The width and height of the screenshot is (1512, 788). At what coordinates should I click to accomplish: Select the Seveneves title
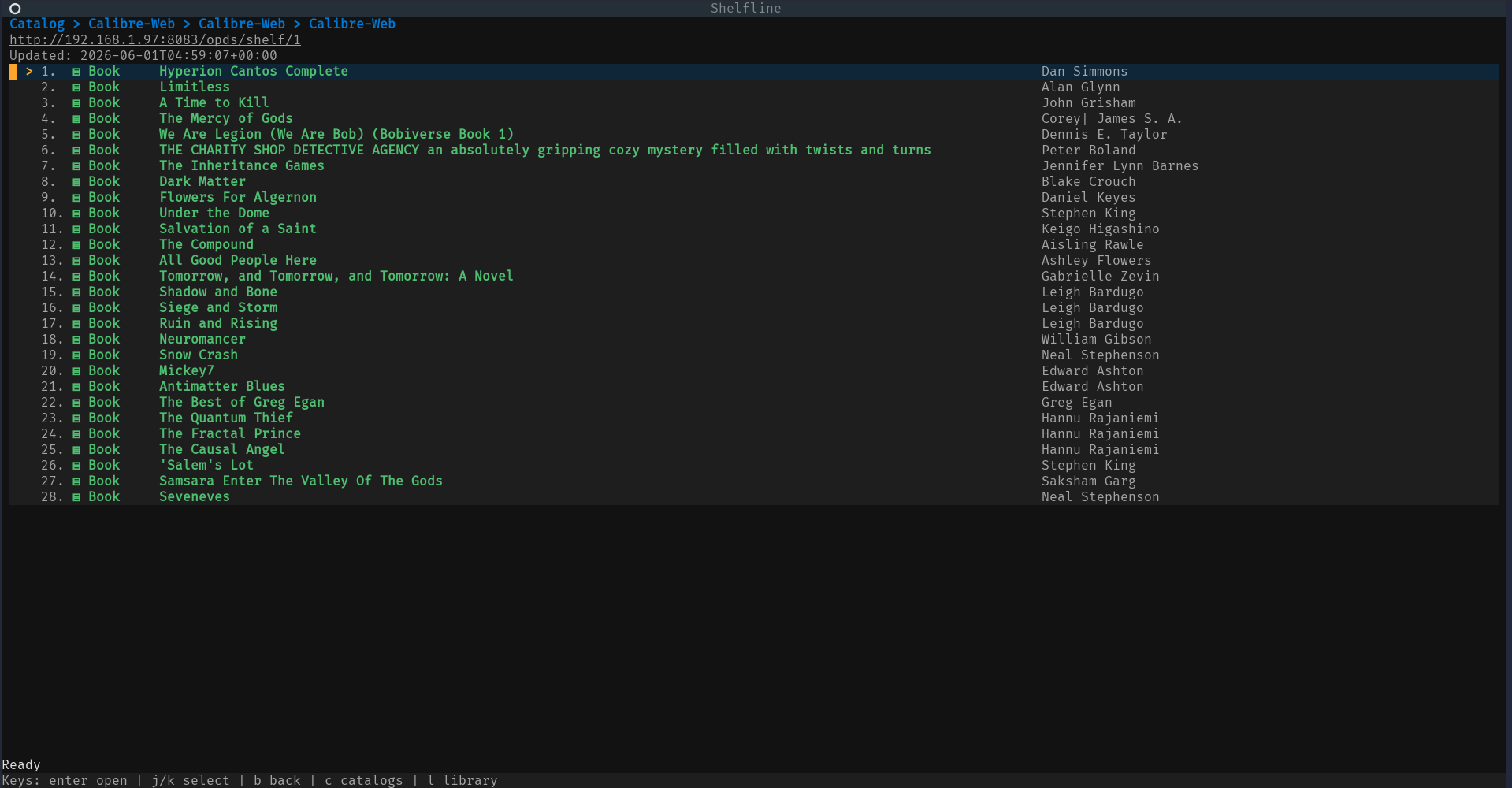(195, 496)
